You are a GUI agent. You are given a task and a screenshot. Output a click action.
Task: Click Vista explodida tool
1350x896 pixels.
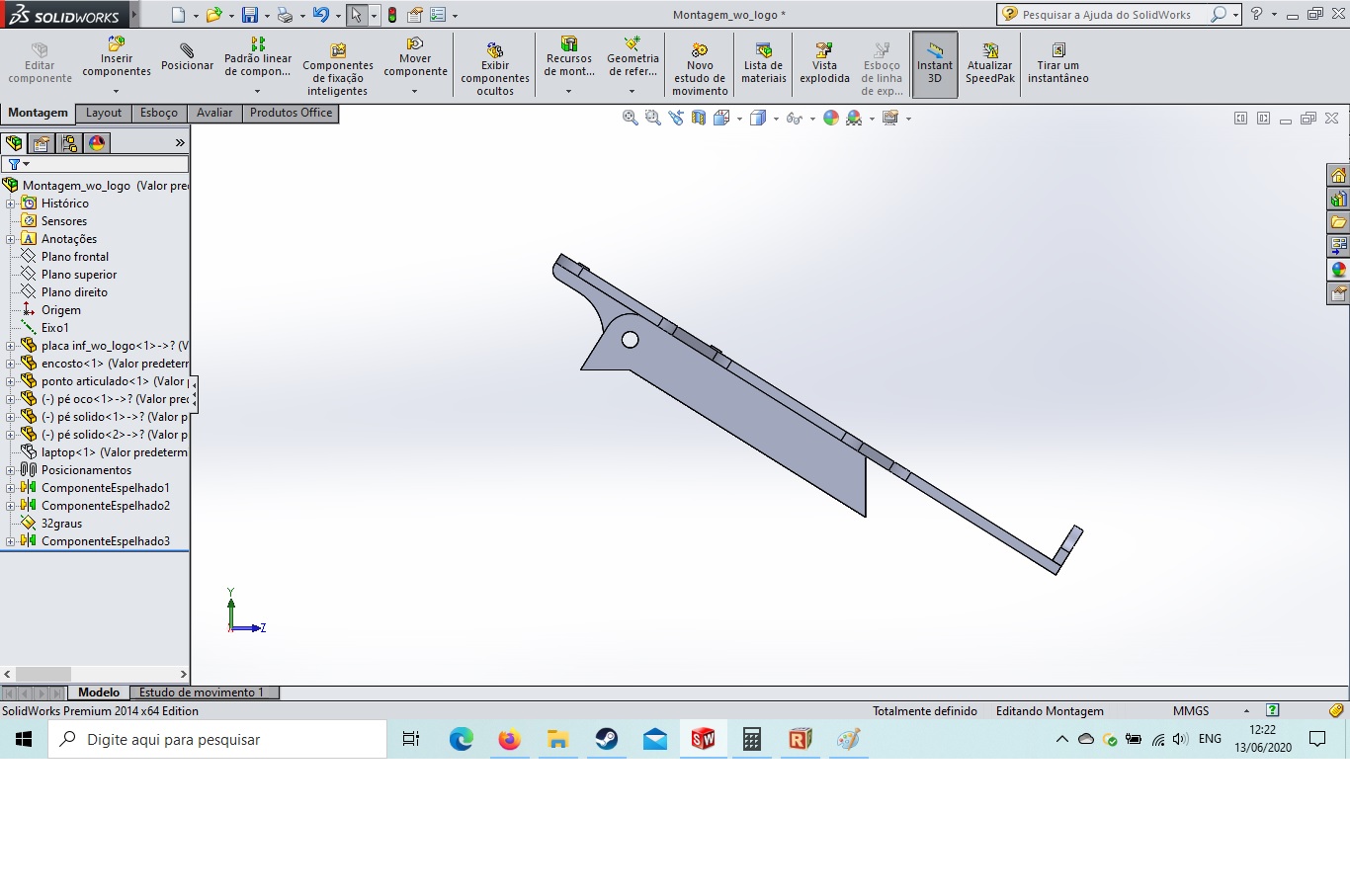point(824,63)
